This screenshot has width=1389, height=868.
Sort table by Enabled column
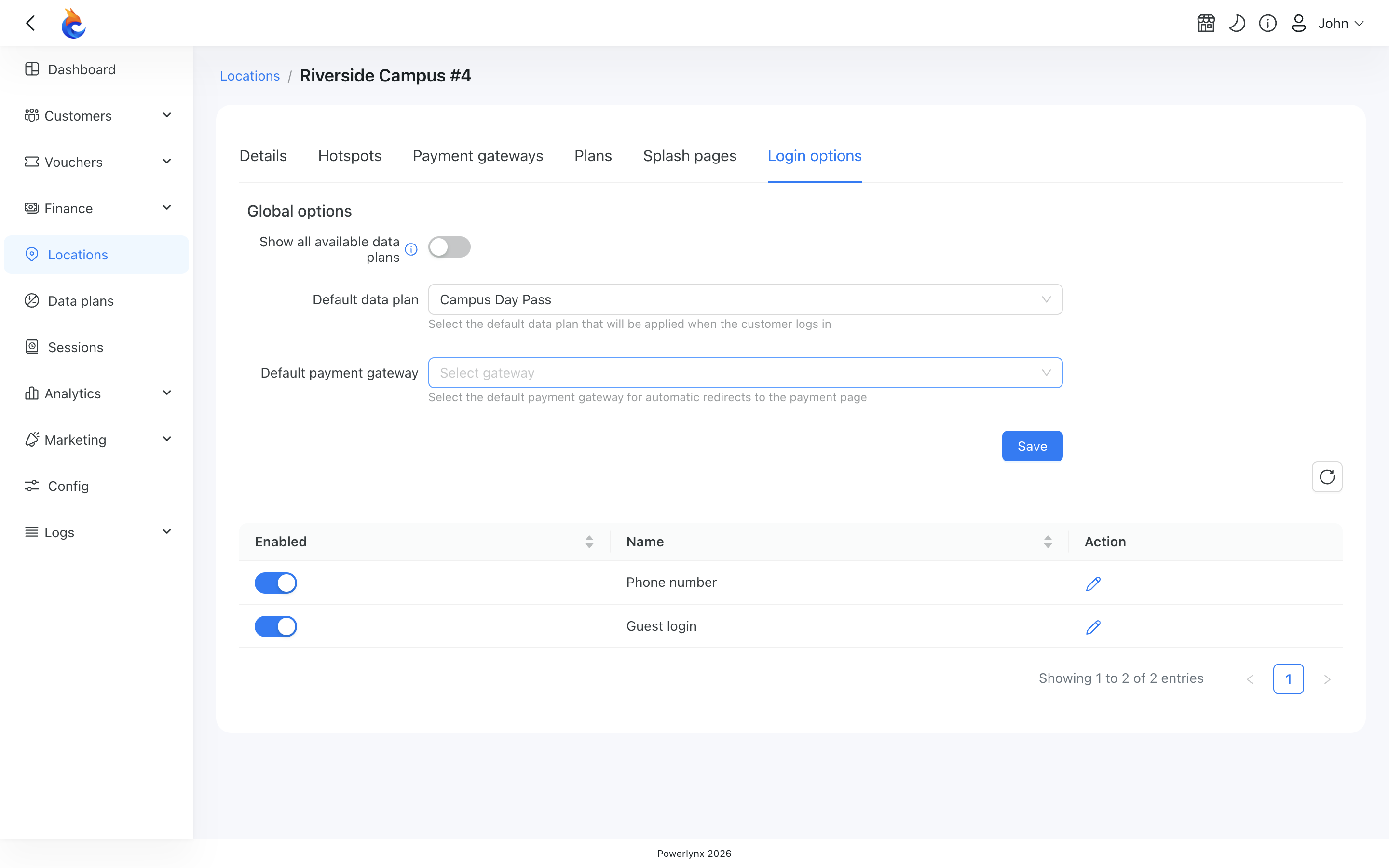click(x=589, y=542)
